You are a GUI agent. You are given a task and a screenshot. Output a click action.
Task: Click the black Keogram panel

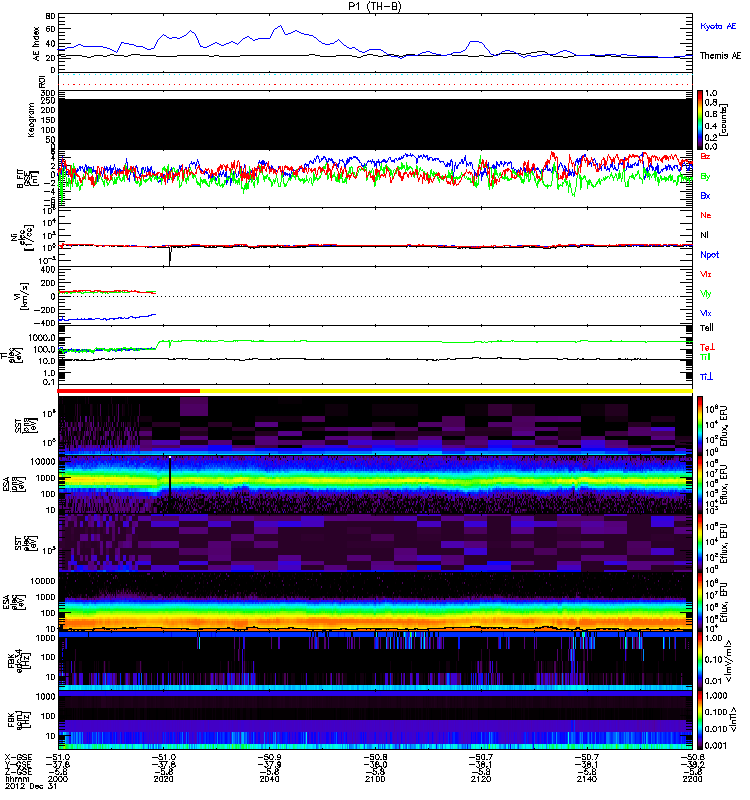click(375, 124)
